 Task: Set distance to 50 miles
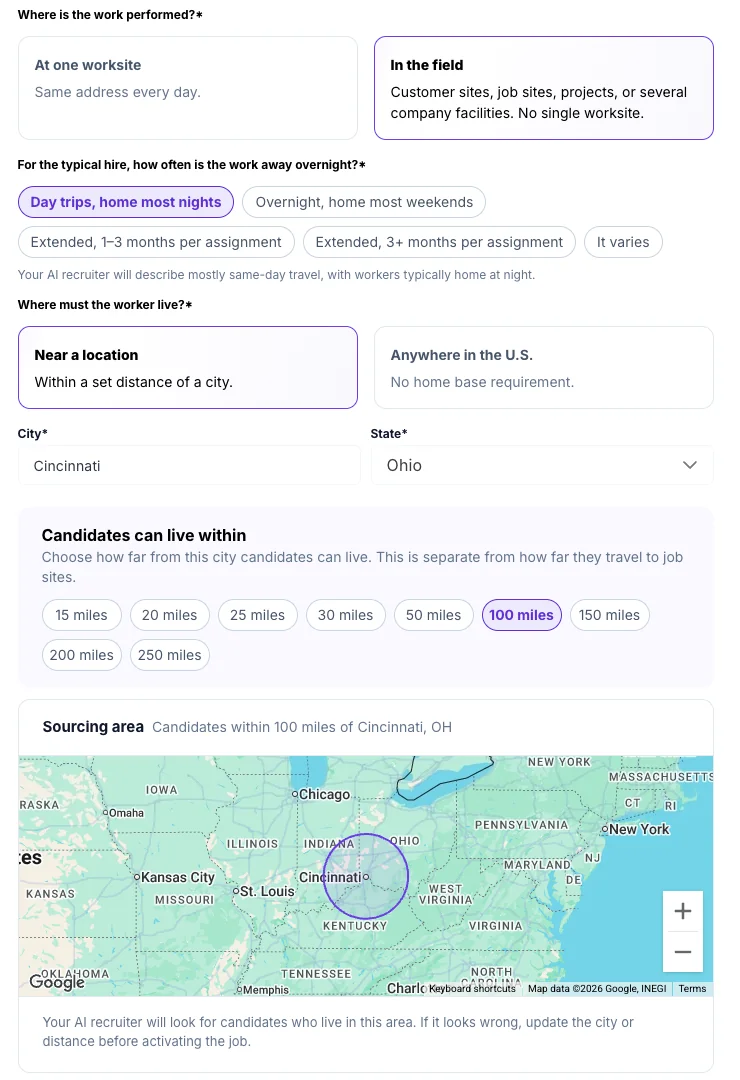coord(433,615)
